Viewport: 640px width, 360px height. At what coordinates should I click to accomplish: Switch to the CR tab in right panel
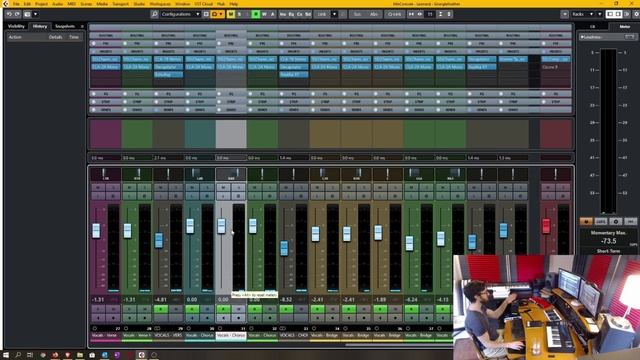click(592, 27)
